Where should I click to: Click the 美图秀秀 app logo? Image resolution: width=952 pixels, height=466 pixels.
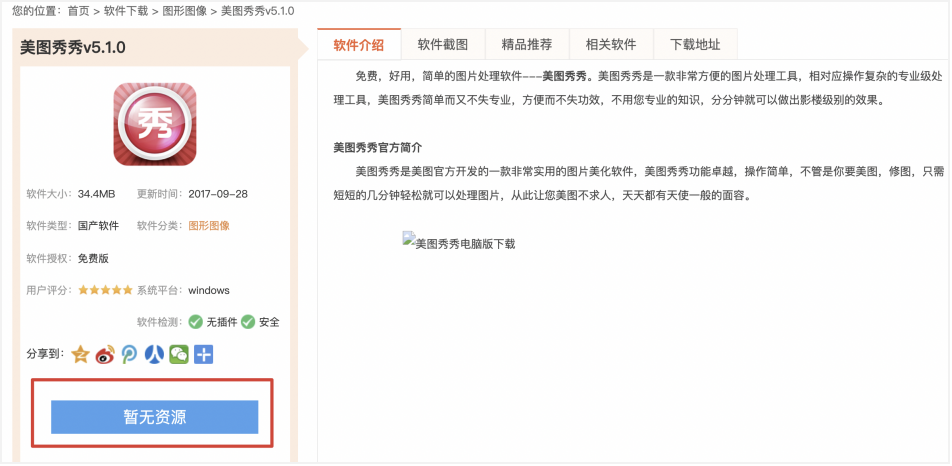coord(155,124)
